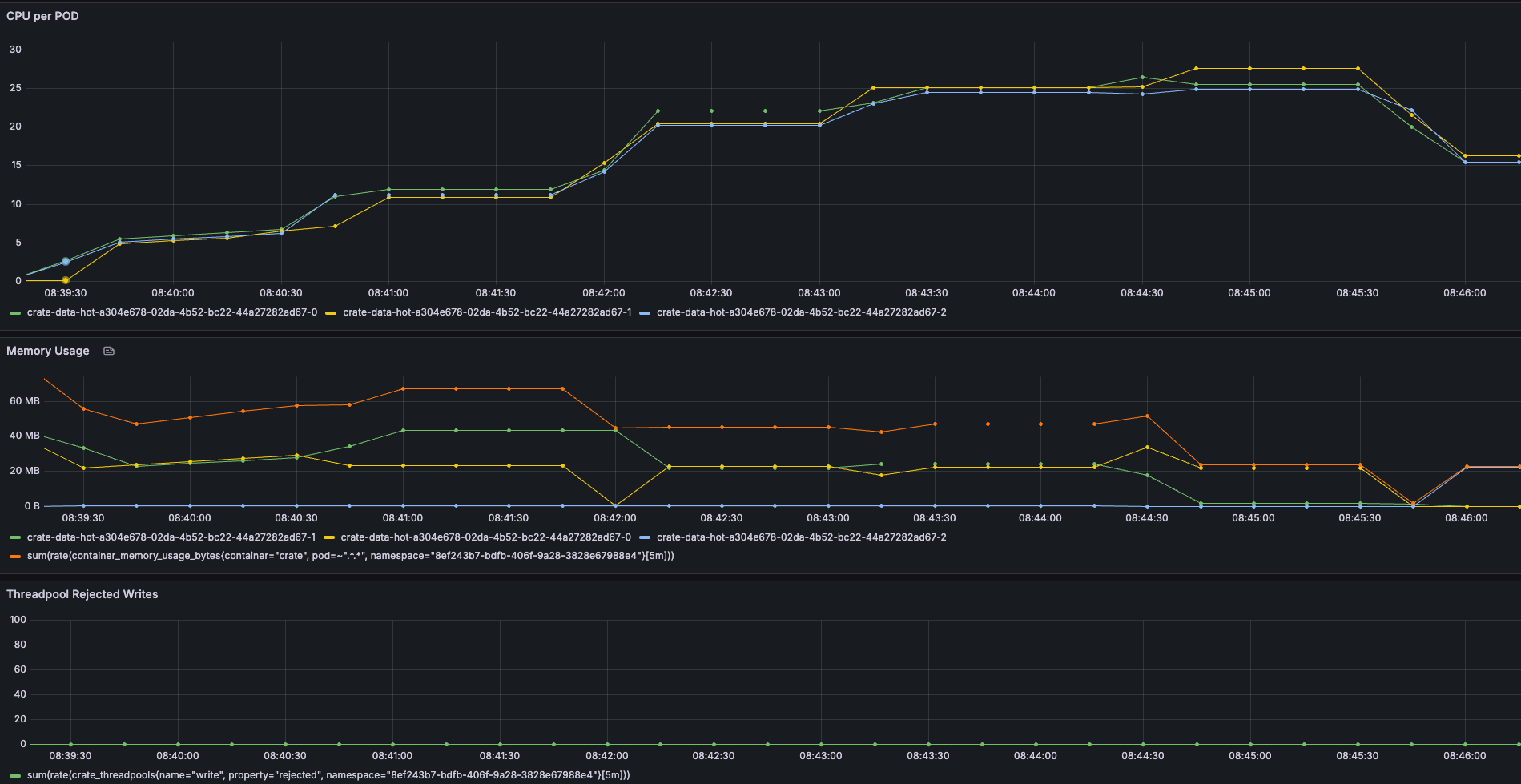
Task: Click yellow color swatch for ad67-1 in CPU legend
Action: point(331,313)
